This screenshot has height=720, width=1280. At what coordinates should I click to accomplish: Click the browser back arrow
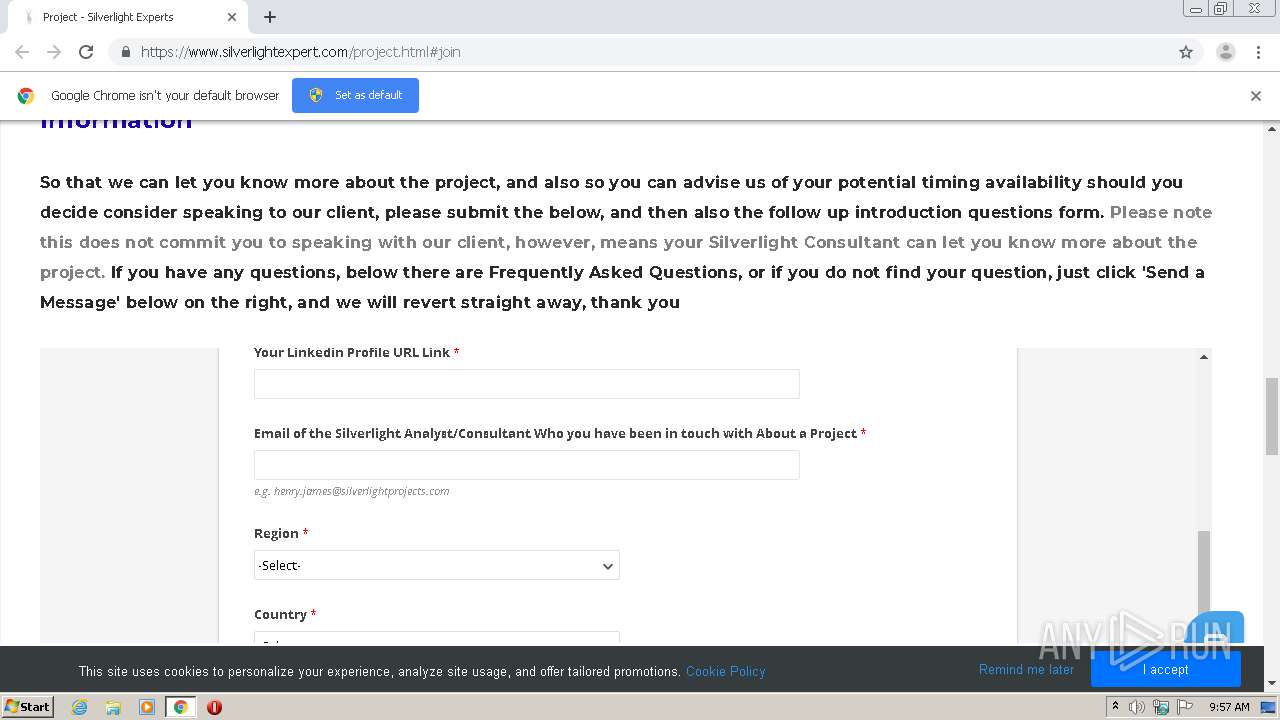pos(22,52)
